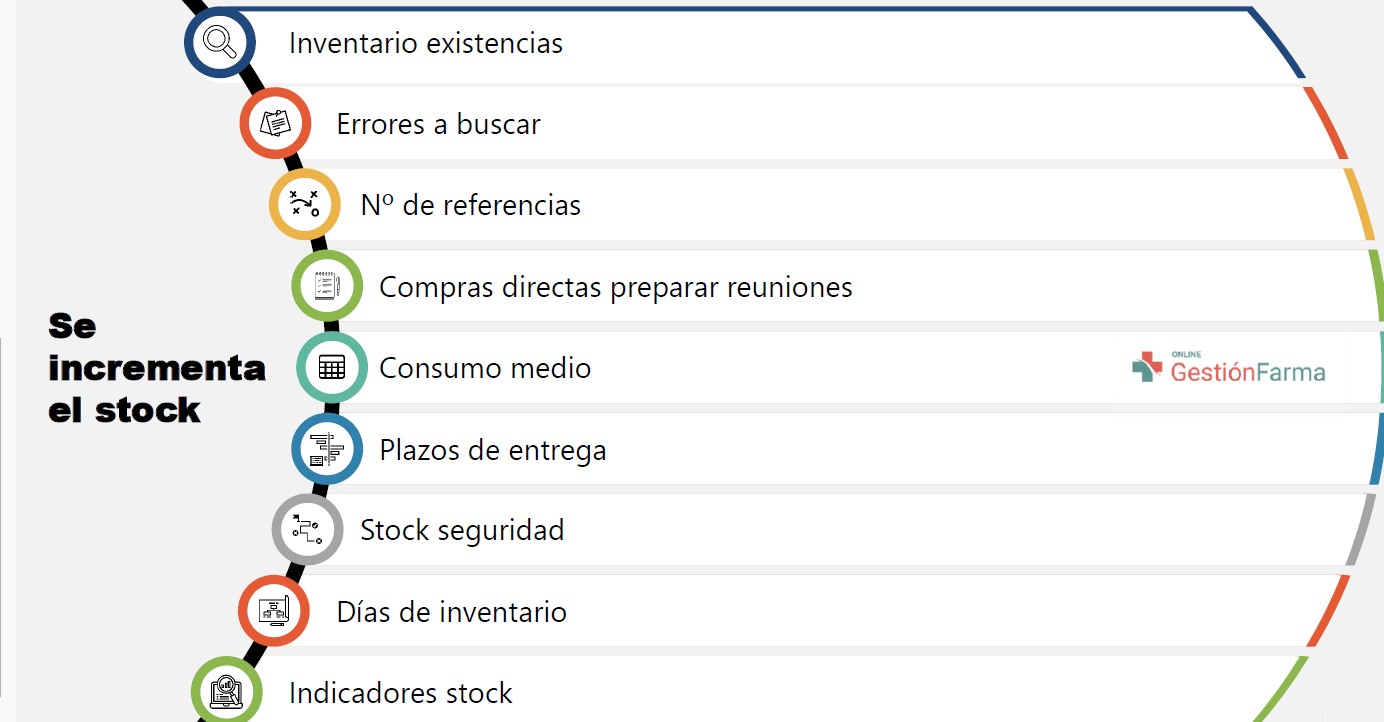Image resolution: width=1384 pixels, height=722 pixels.
Task: Click the Se incrementa el stock heading
Action: pyautogui.click(x=157, y=368)
